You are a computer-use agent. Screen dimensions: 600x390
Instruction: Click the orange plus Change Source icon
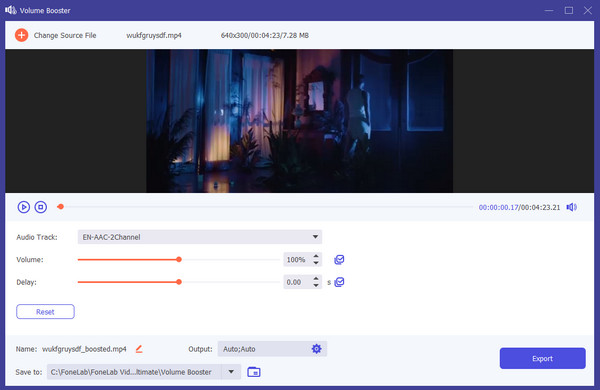click(x=21, y=35)
